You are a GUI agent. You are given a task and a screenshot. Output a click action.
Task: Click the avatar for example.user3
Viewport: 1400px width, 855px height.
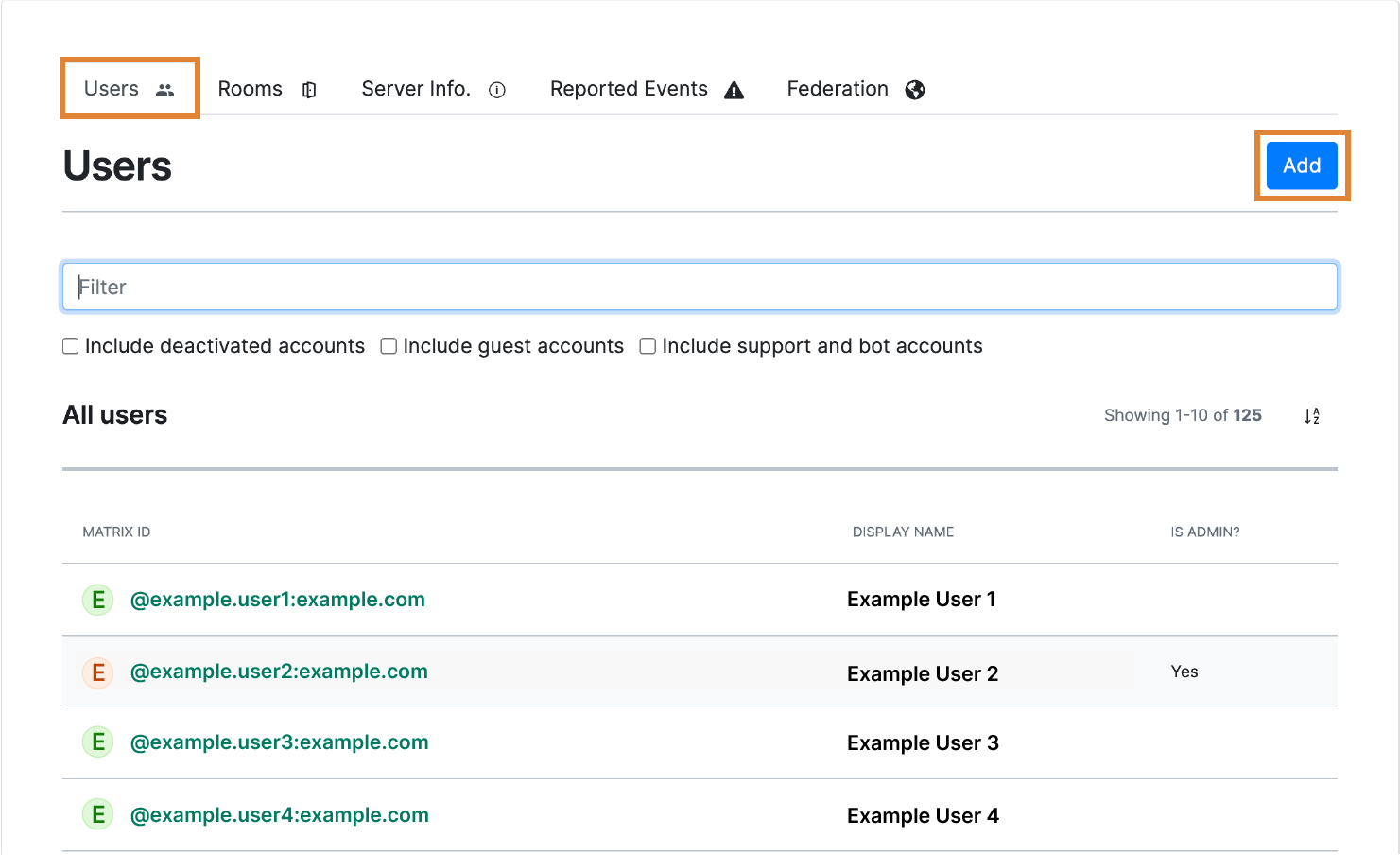pos(98,742)
